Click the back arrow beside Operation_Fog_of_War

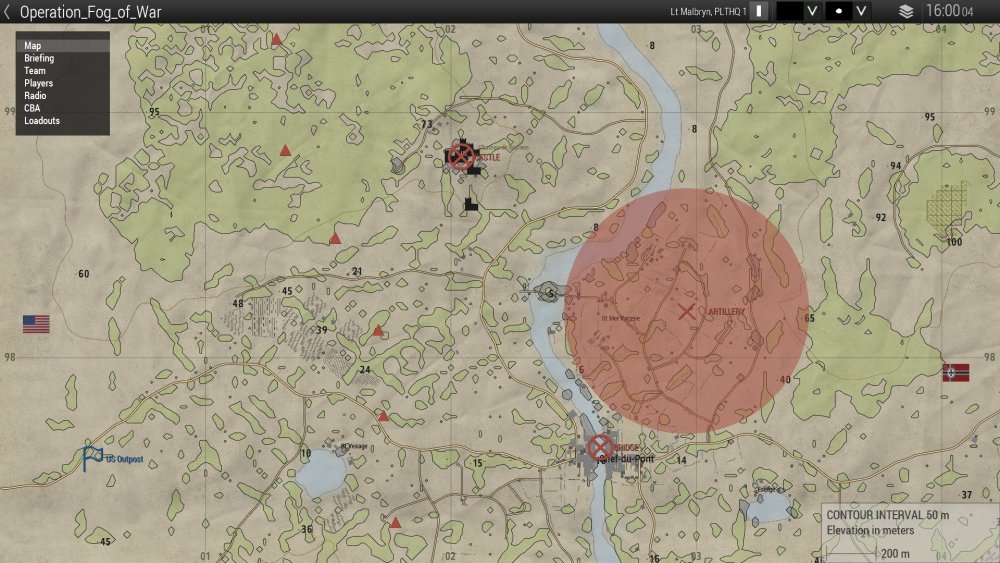click(x=8, y=12)
